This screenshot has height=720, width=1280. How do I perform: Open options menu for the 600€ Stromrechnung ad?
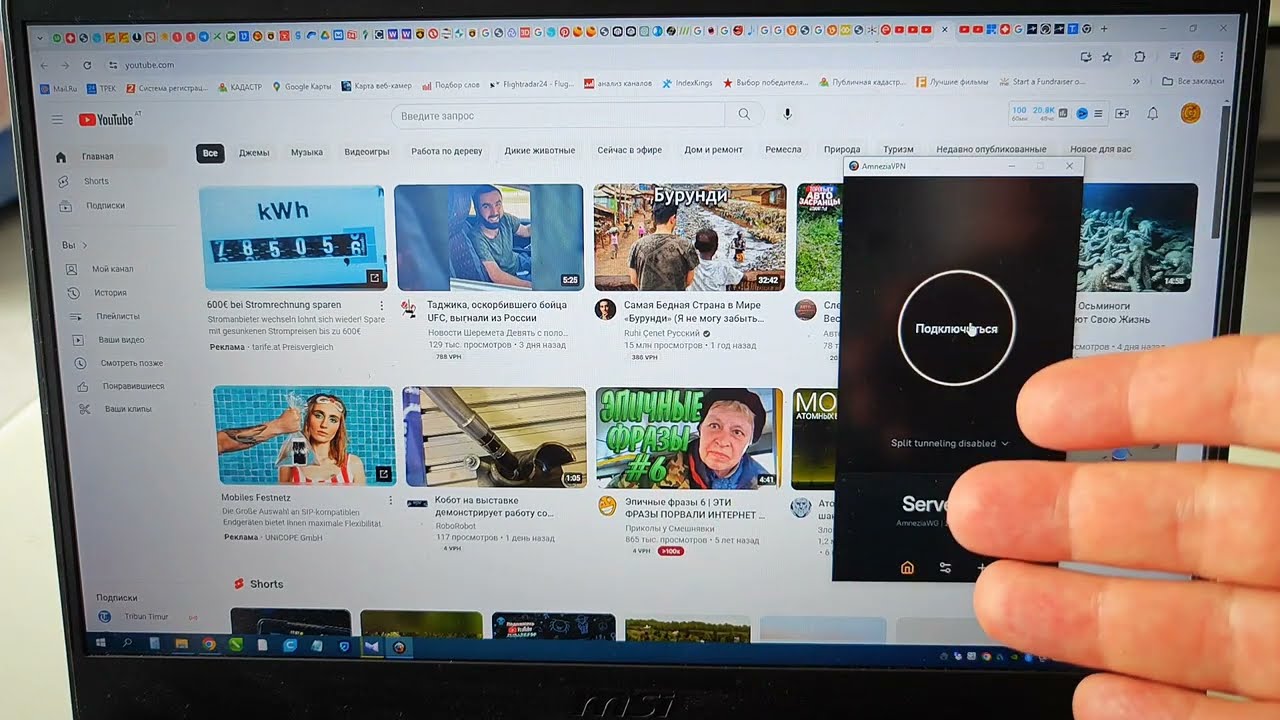tap(382, 305)
